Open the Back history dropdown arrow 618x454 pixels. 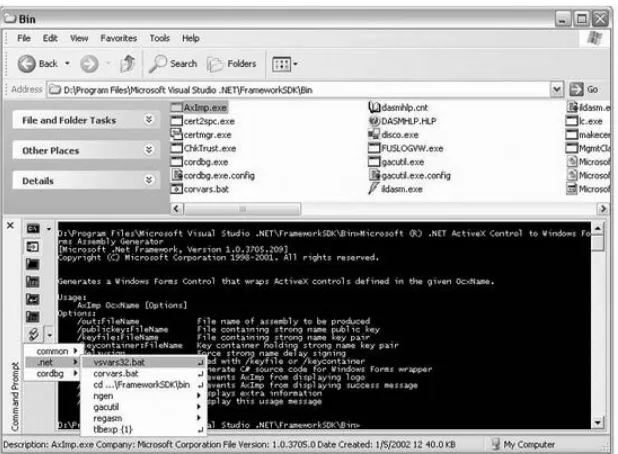[x=67, y=63]
